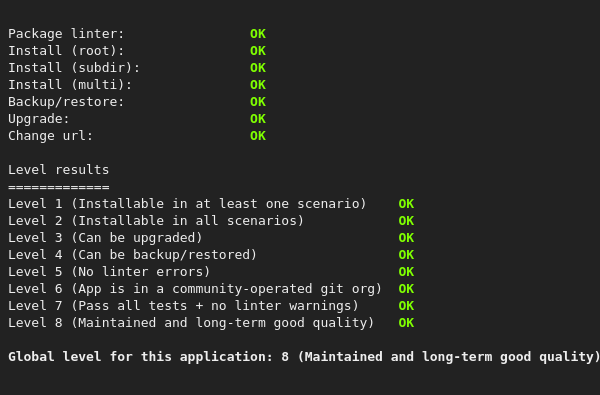This screenshot has height=395, width=600.
Task: Select the "Change url:" label text
Action: (51, 136)
